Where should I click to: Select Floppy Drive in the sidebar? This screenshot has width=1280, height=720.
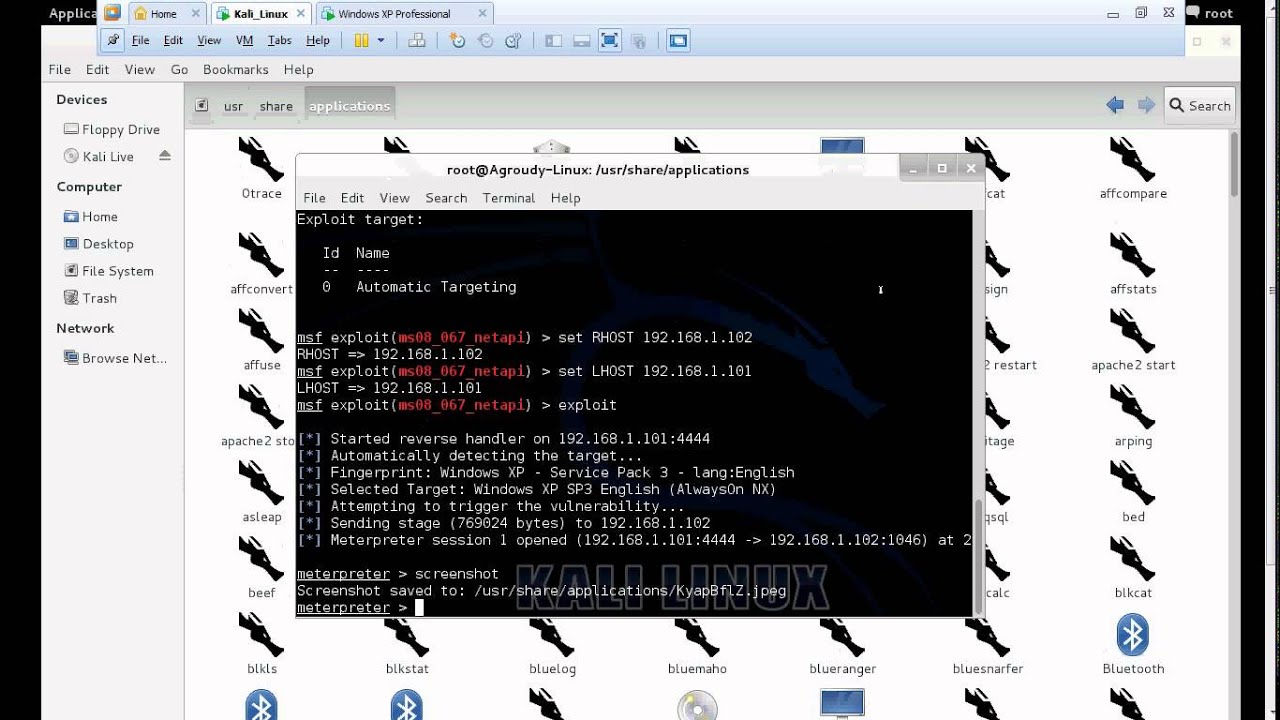pyautogui.click(x=112, y=129)
